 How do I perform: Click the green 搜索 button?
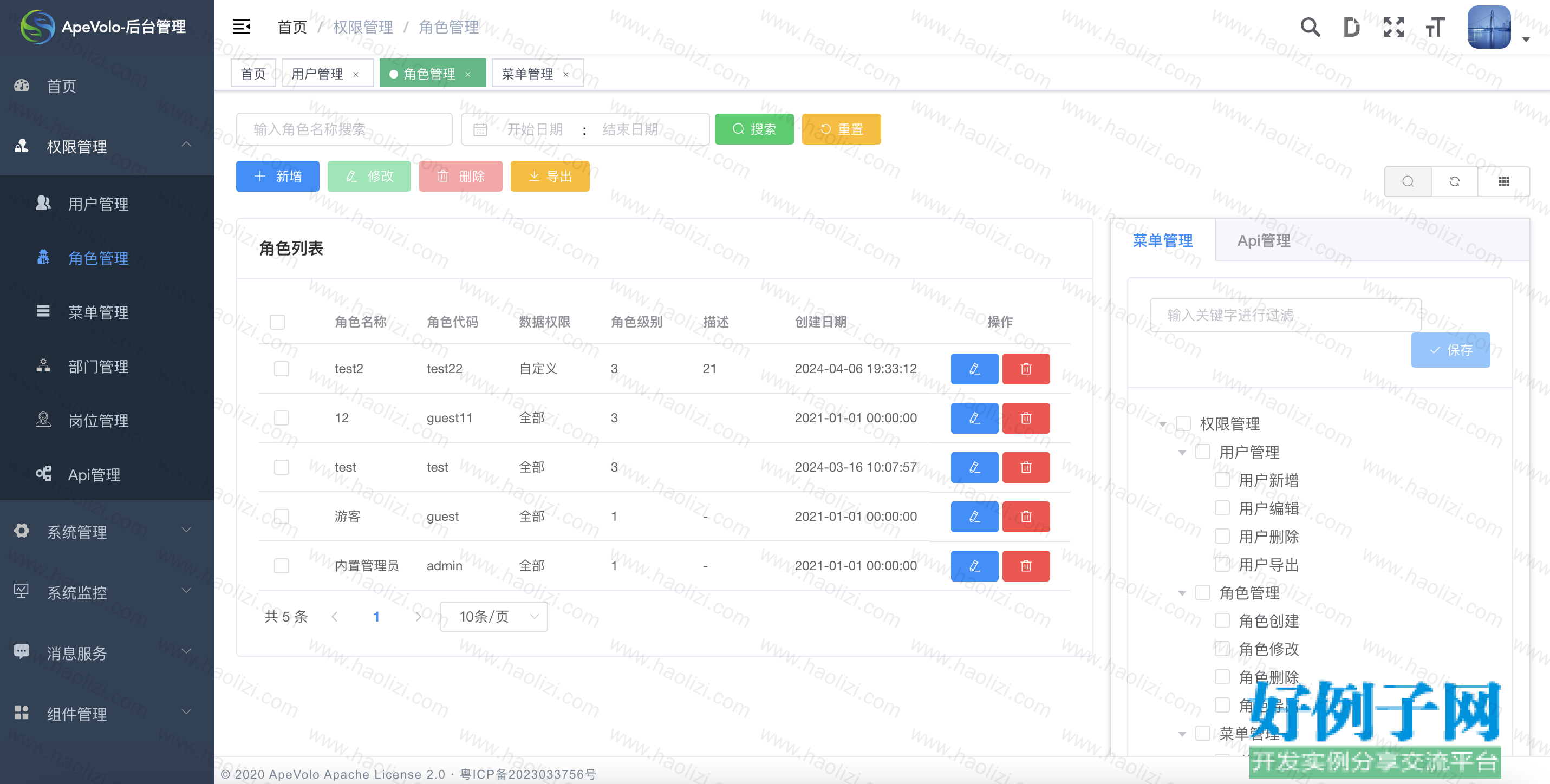click(x=754, y=129)
